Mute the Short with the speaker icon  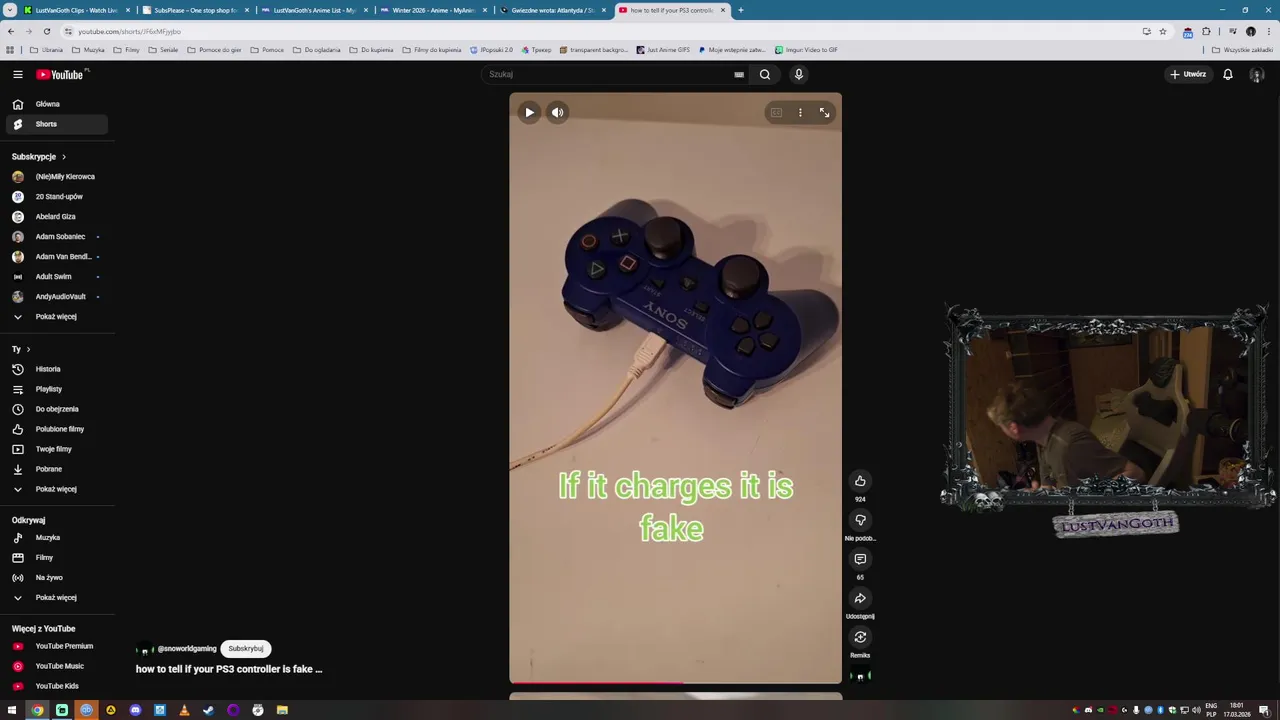pyautogui.click(x=558, y=113)
